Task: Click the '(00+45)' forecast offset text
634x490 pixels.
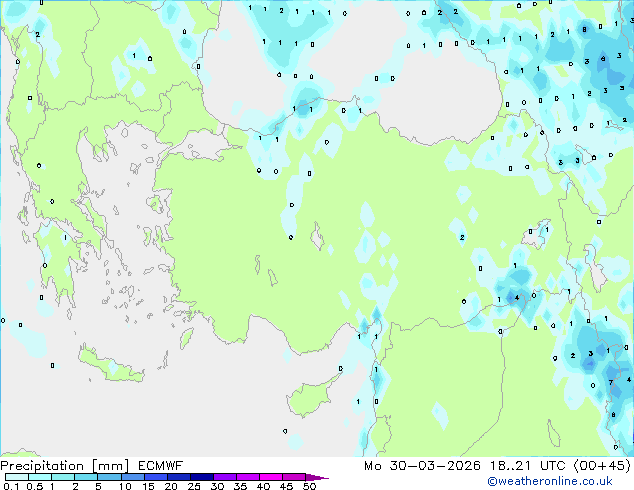Action: (x=602, y=466)
